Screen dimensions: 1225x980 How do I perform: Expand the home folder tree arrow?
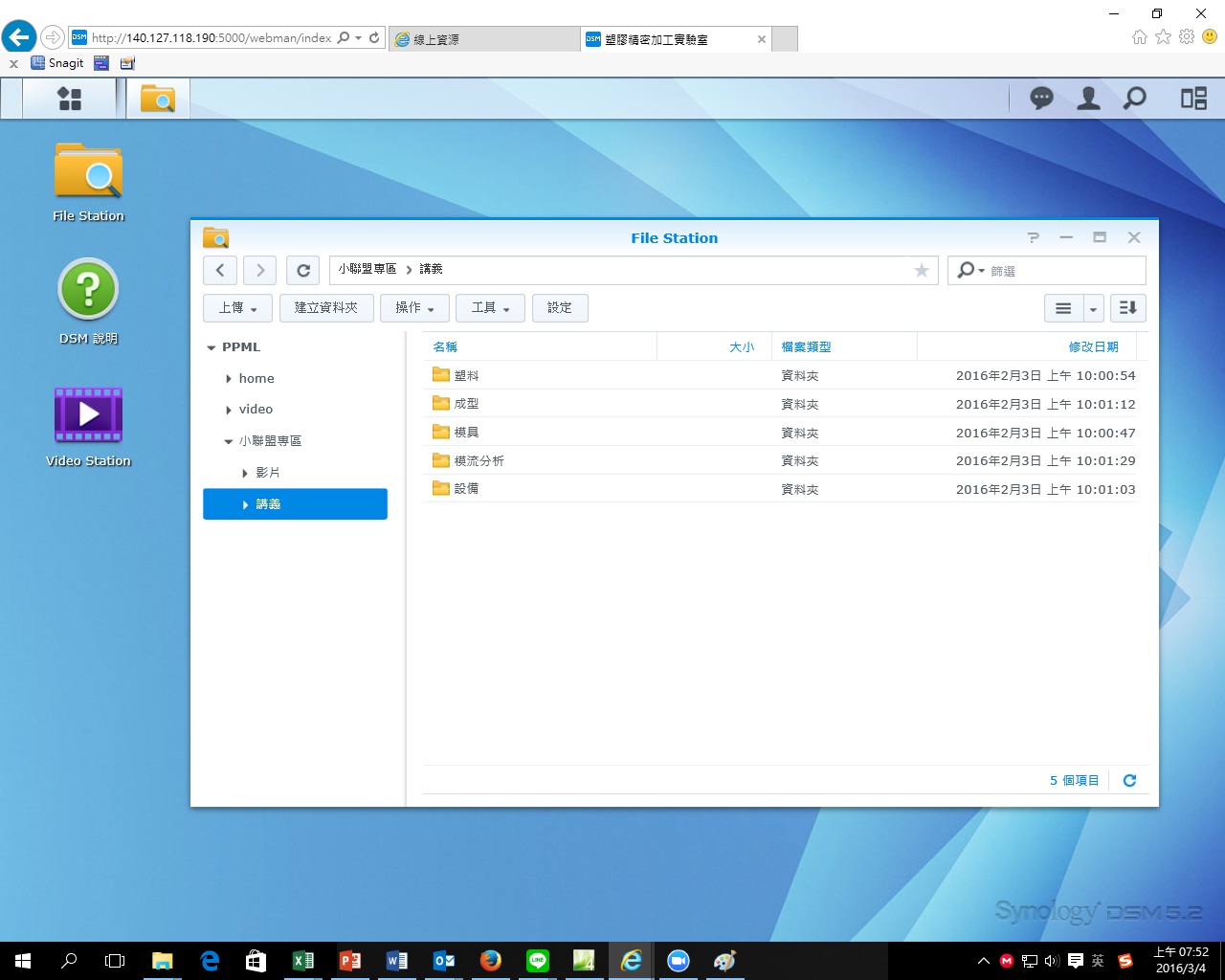point(229,379)
